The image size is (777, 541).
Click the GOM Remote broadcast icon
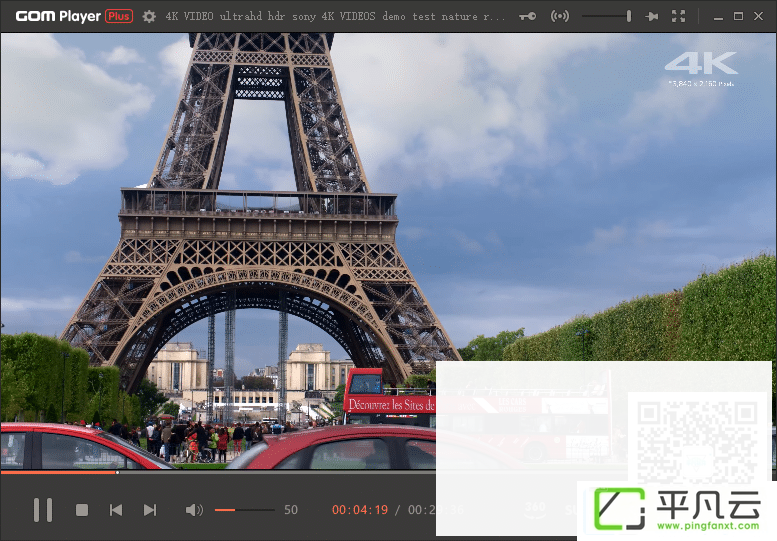click(x=559, y=16)
